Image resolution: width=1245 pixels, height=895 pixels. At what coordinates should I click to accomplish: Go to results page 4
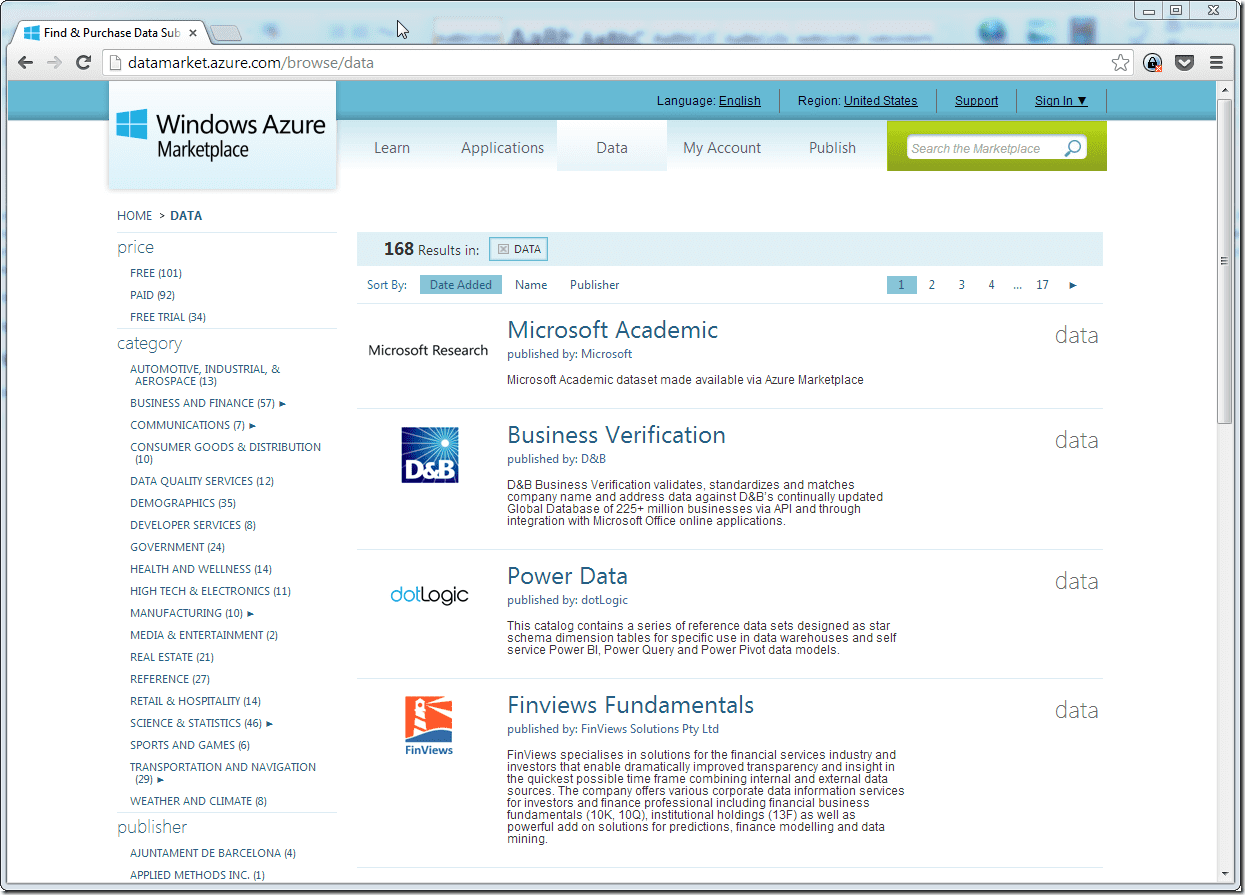991,285
